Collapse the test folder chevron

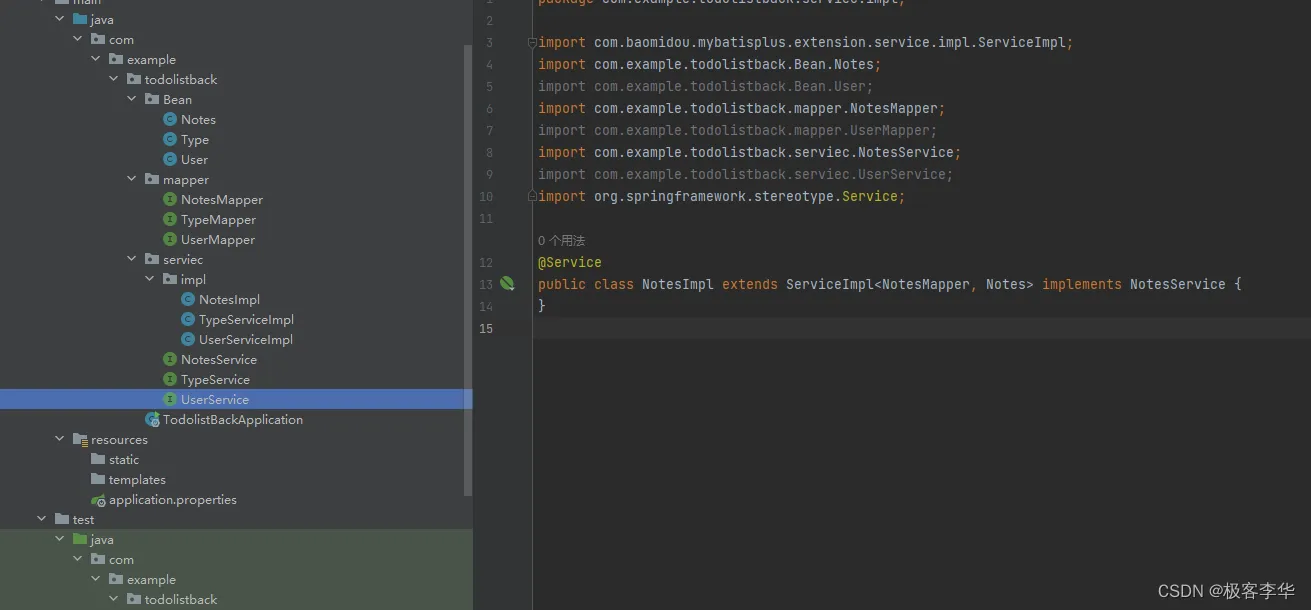click(x=42, y=519)
